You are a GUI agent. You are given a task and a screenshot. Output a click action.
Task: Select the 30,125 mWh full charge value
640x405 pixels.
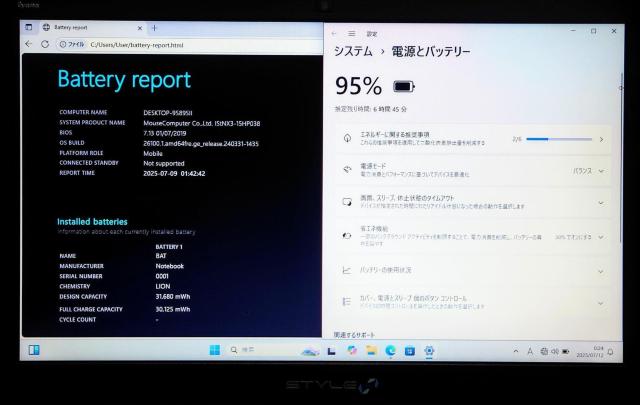click(173, 309)
